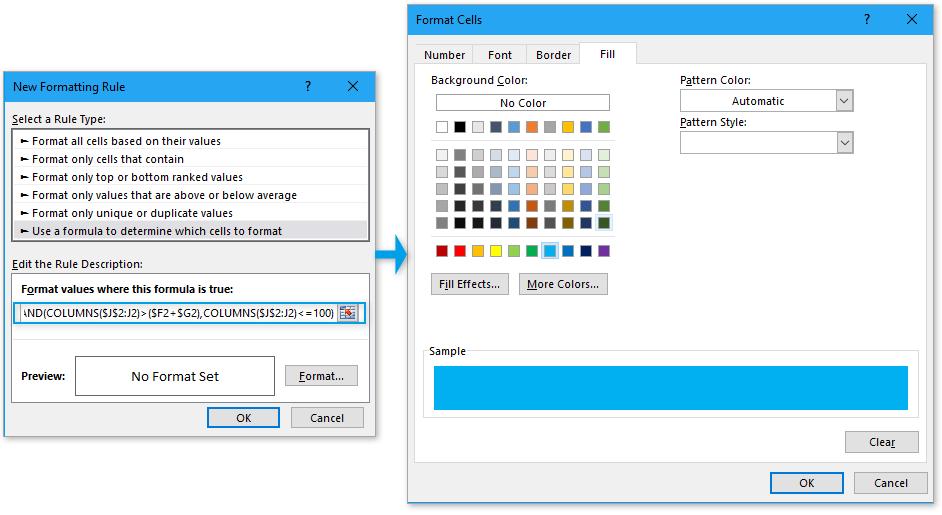Select the gold swatch in top theme row
The width and height of the screenshot is (942, 515).
(x=568, y=127)
